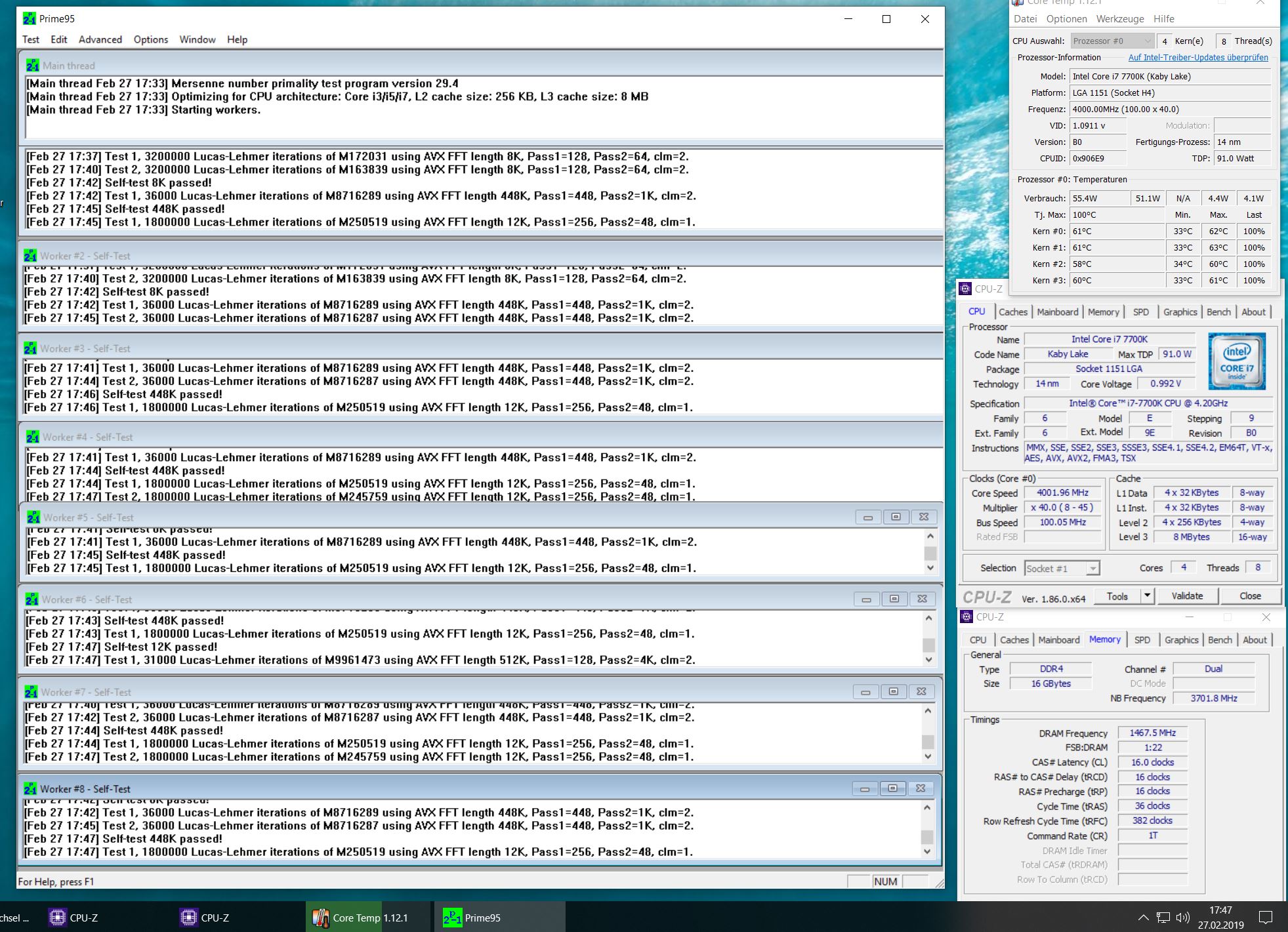Click the Worker #7 vertical scrollbar thumb
The image size is (1288, 932).
pyautogui.click(x=928, y=742)
